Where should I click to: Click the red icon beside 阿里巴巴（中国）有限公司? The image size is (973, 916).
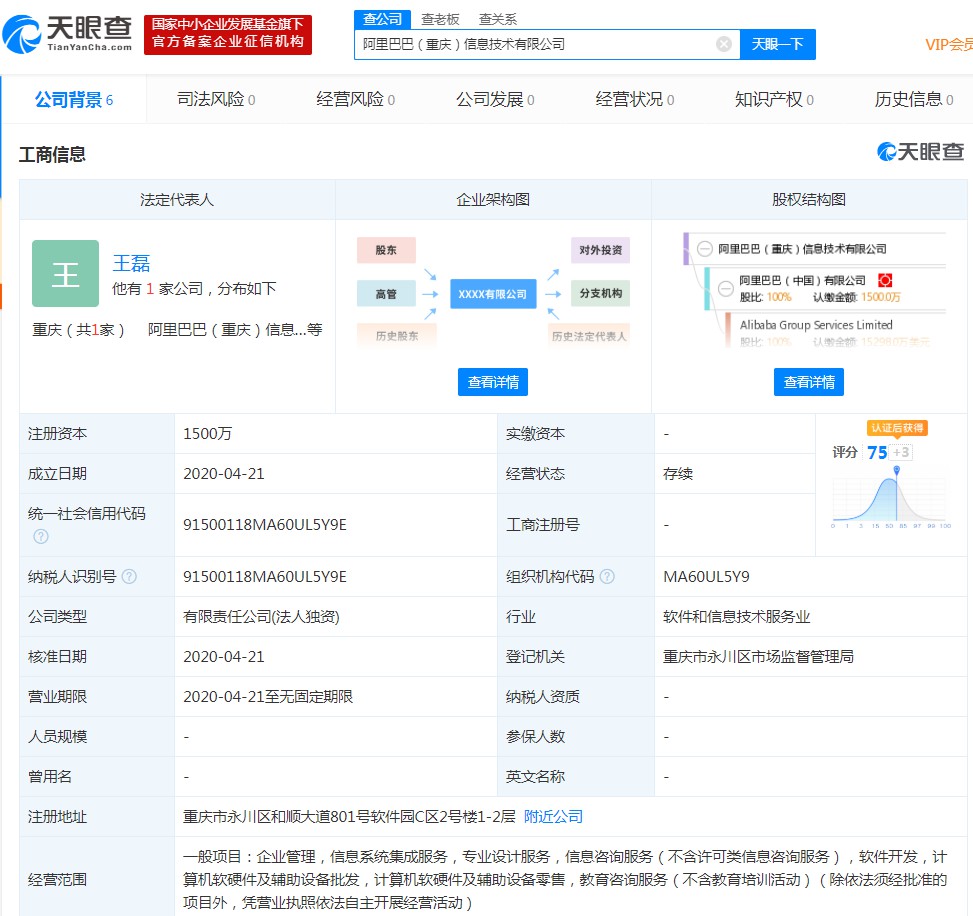click(885, 280)
